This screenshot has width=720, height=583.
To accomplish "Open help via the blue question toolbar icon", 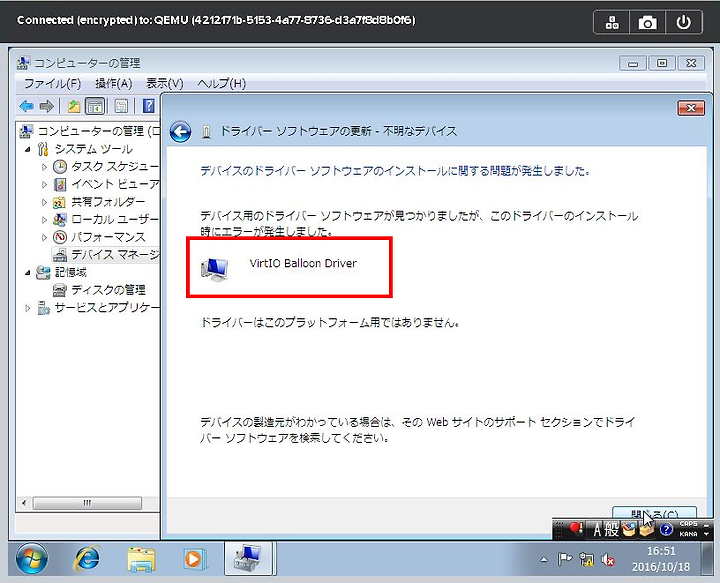I will pos(148,106).
